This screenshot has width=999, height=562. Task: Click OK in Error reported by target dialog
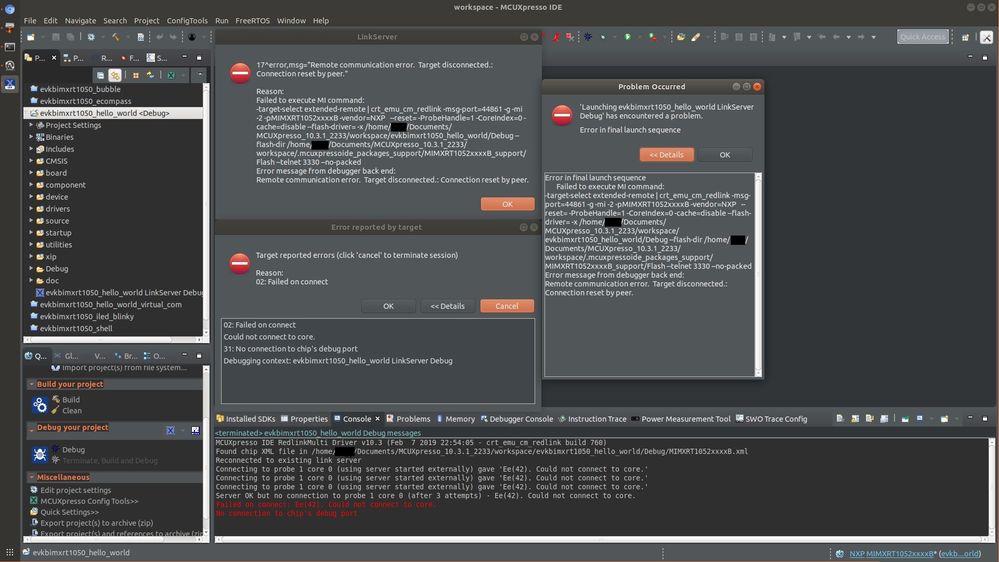point(388,306)
